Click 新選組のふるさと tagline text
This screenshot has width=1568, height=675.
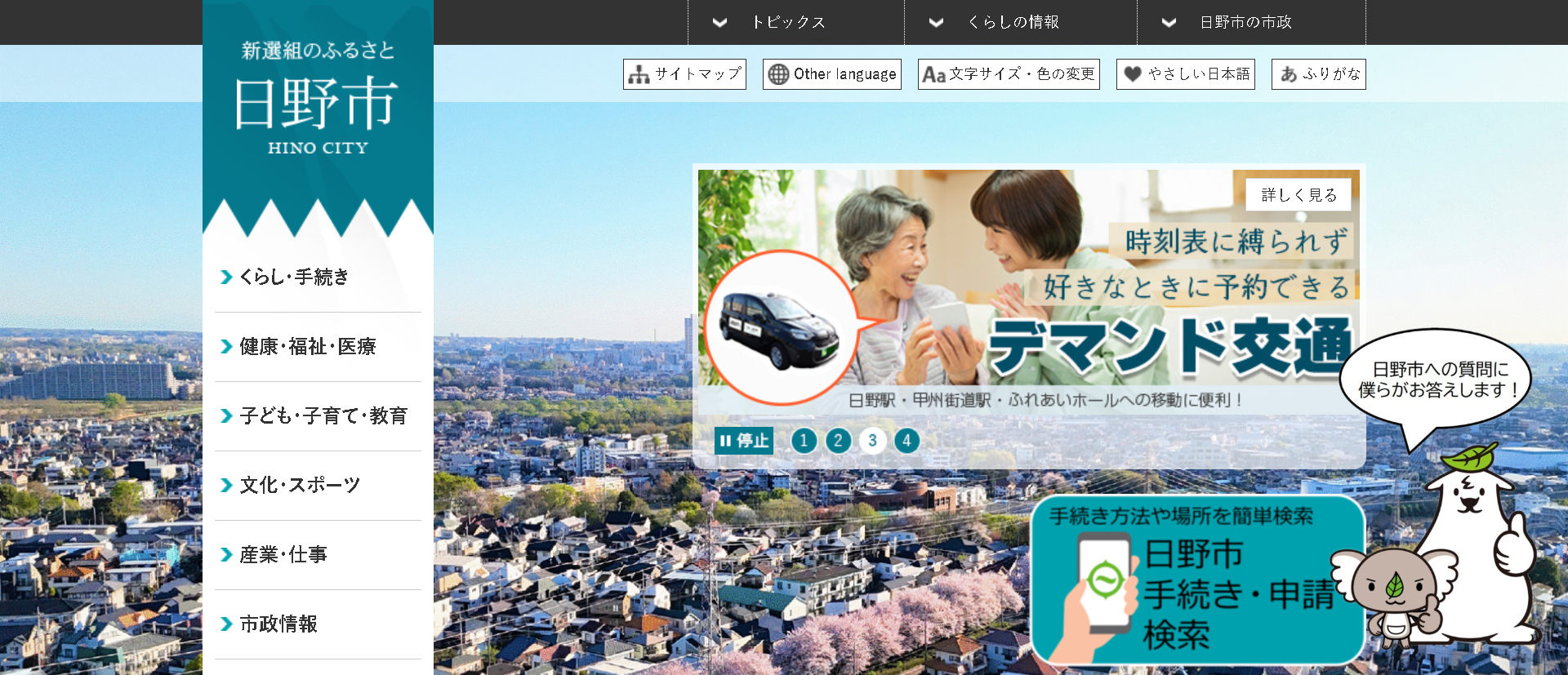[318, 51]
